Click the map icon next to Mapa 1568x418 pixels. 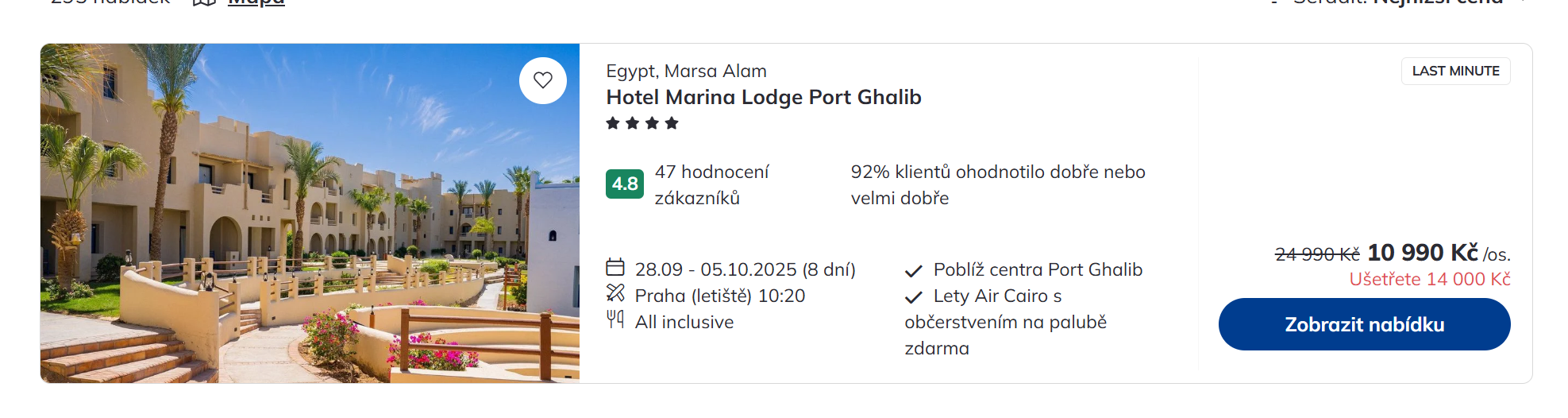coord(205,3)
